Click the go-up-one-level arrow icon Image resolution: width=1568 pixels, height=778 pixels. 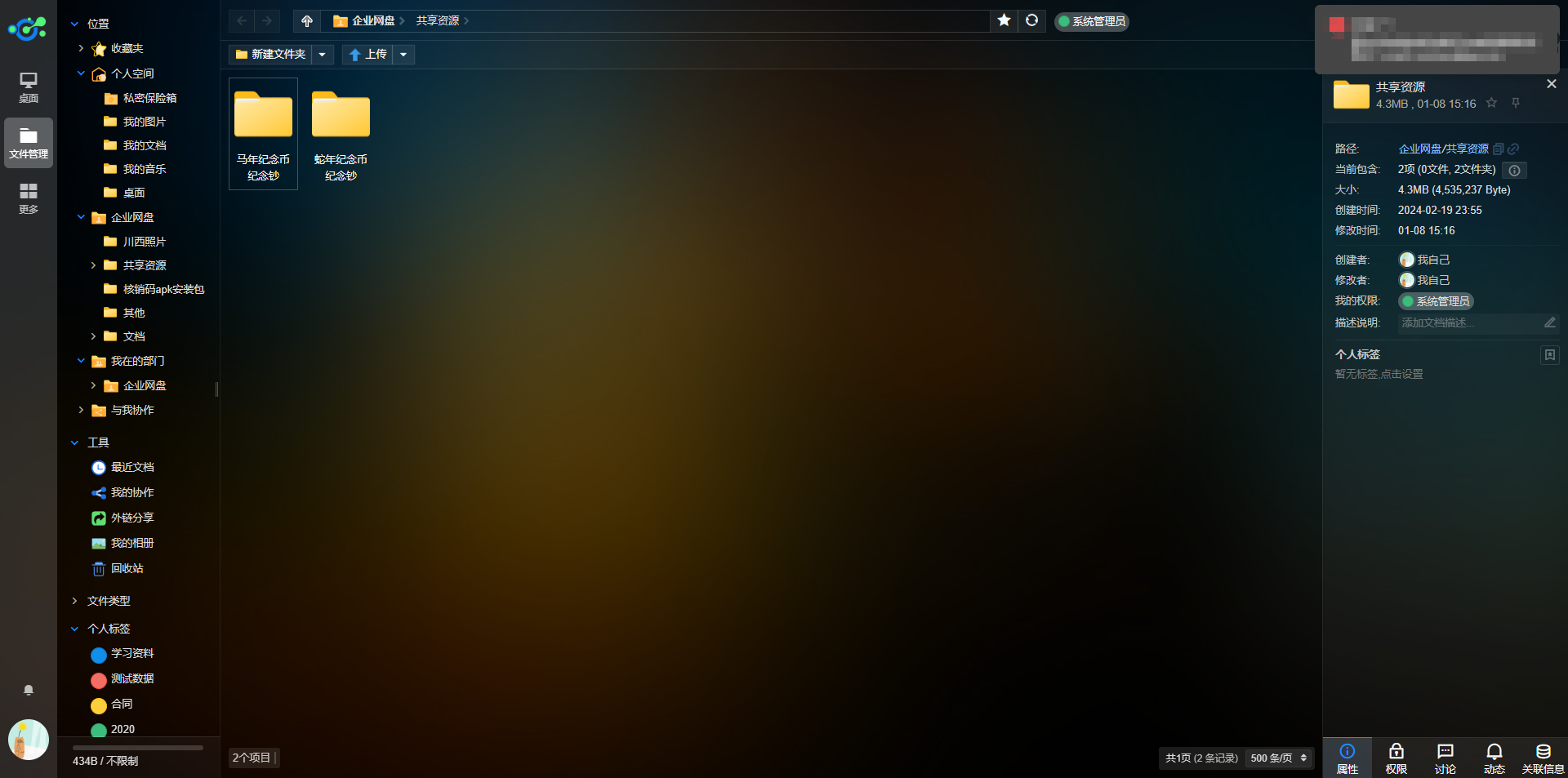coord(307,21)
